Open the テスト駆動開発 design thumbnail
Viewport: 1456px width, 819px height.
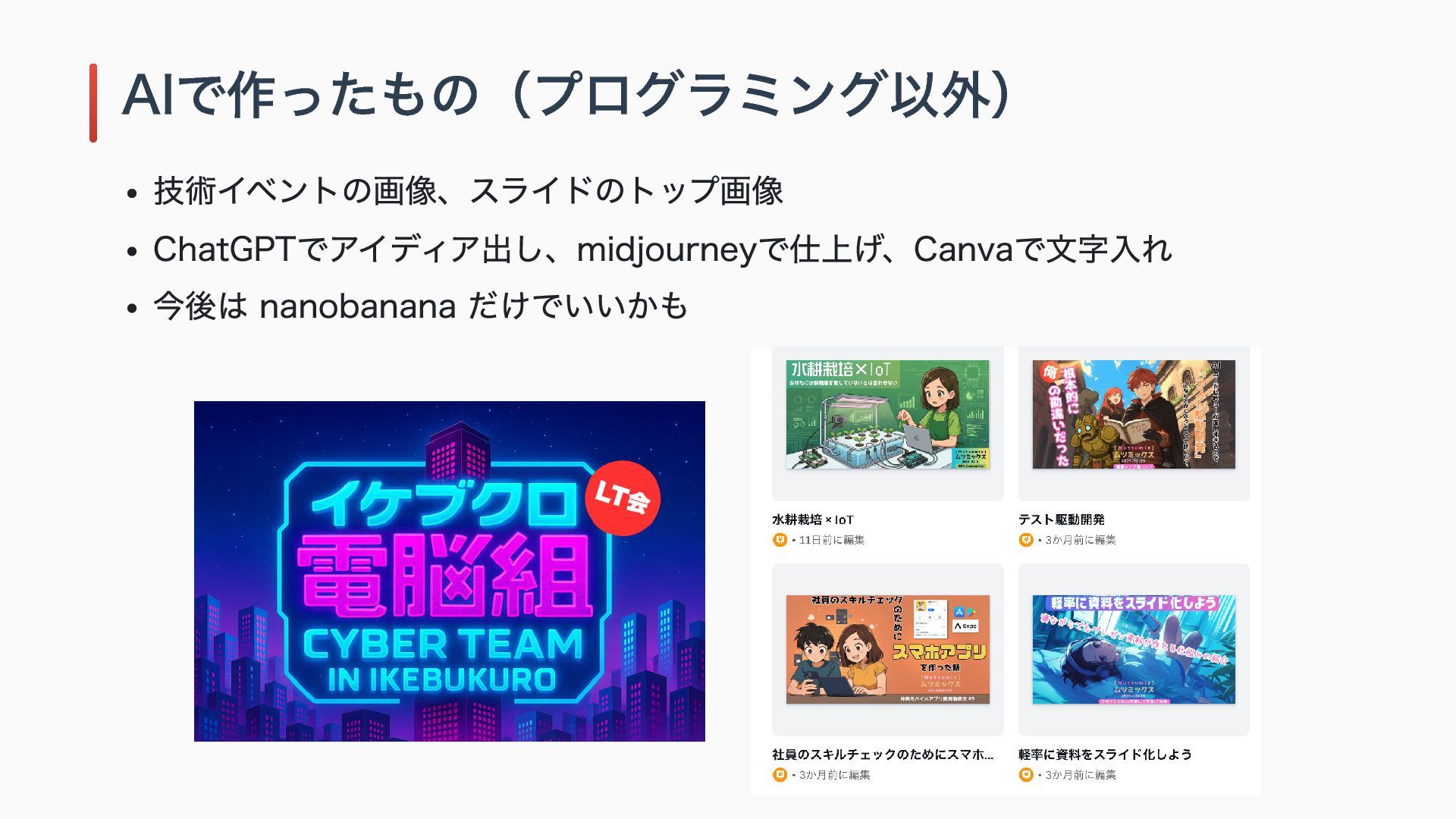tap(1134, 414)
